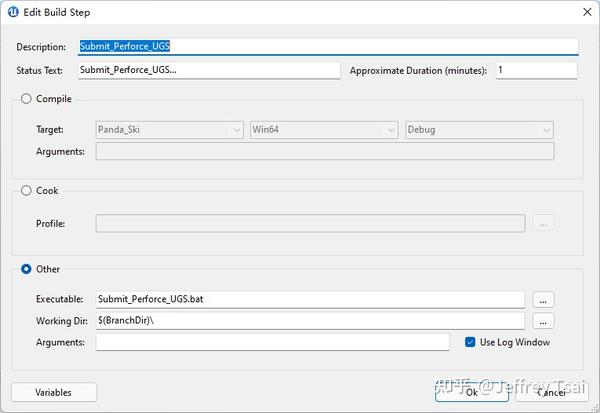
Task: Open the Variables button
Action: point(53,392)
